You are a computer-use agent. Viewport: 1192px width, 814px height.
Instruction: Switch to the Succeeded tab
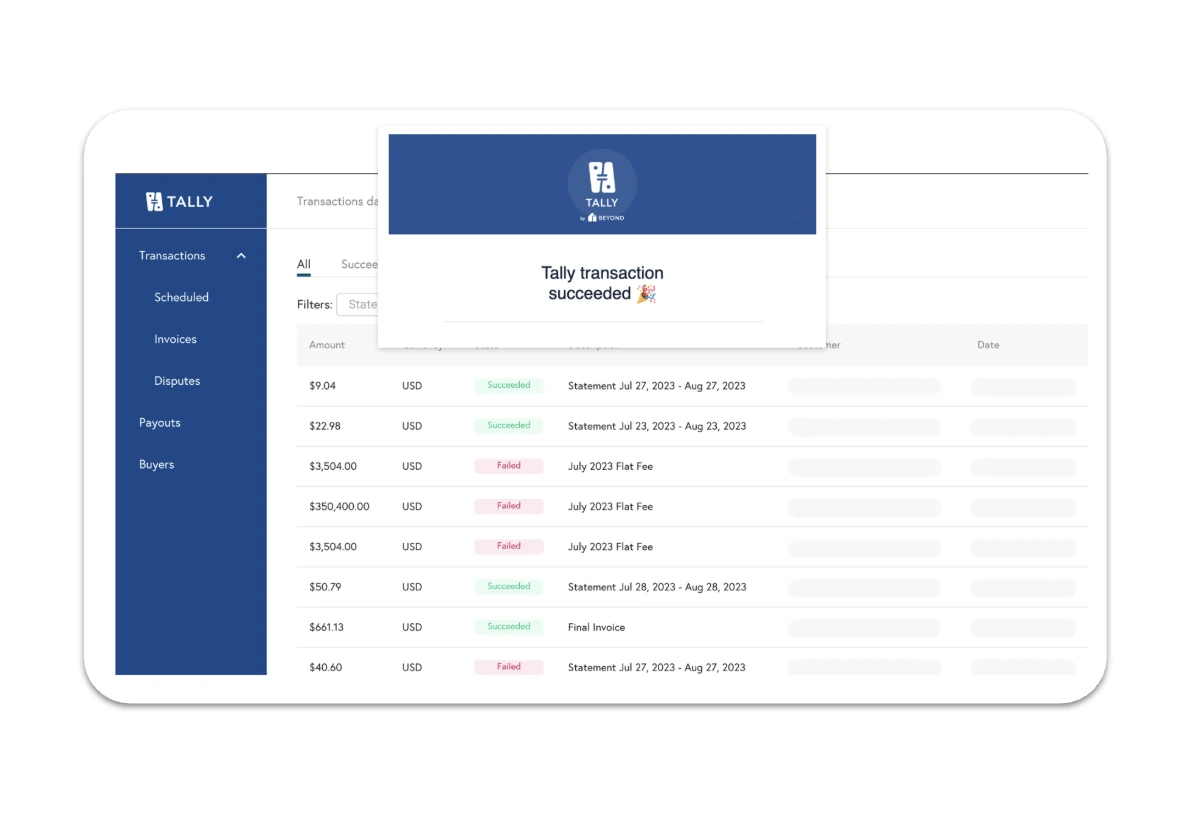pyautogui.click(x=362, y=264)
